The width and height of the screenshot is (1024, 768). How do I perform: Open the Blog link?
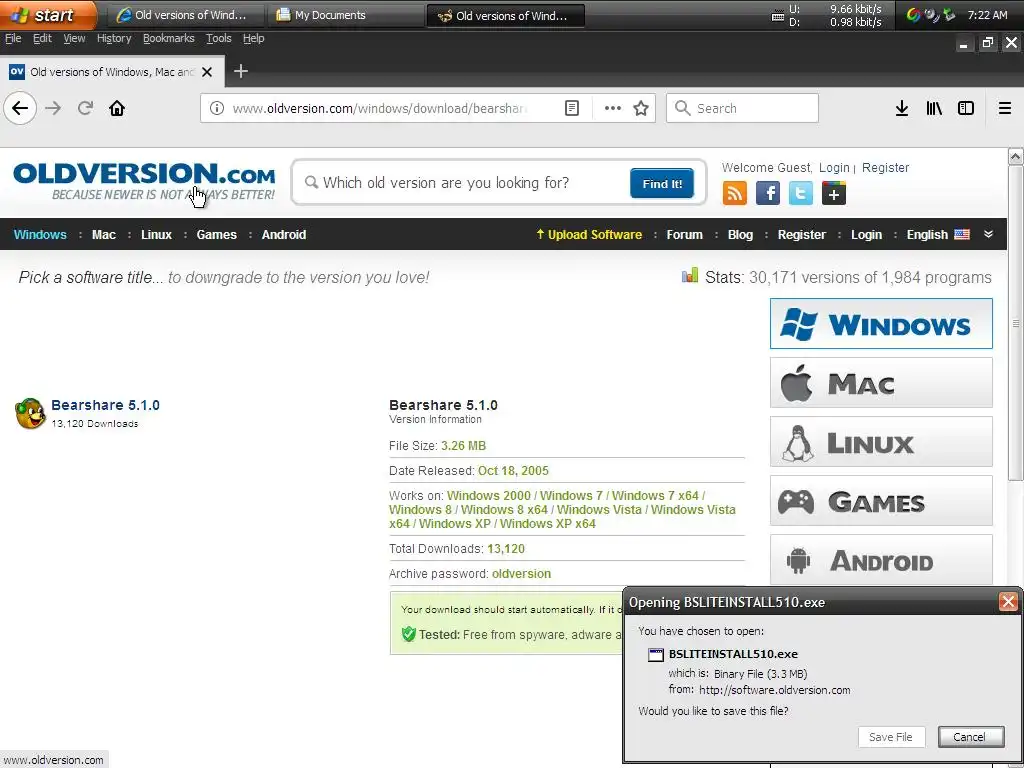click(x=740, y=234)
